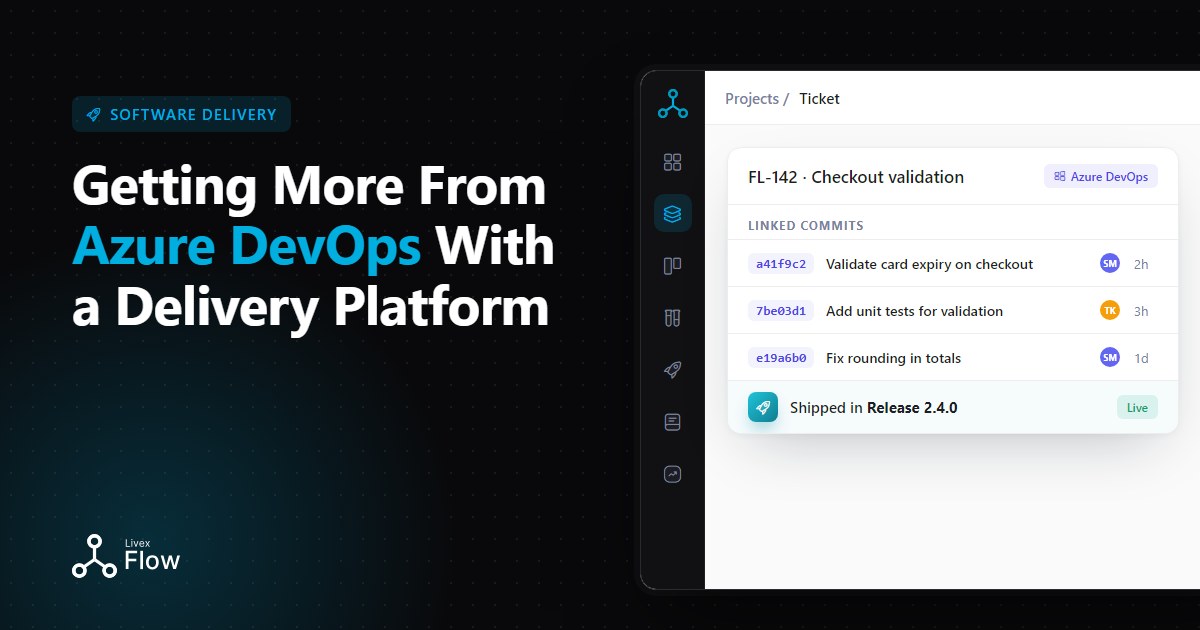
Task: Click 'FL-142 · Checkout validation' title
Action: point(856,177)
